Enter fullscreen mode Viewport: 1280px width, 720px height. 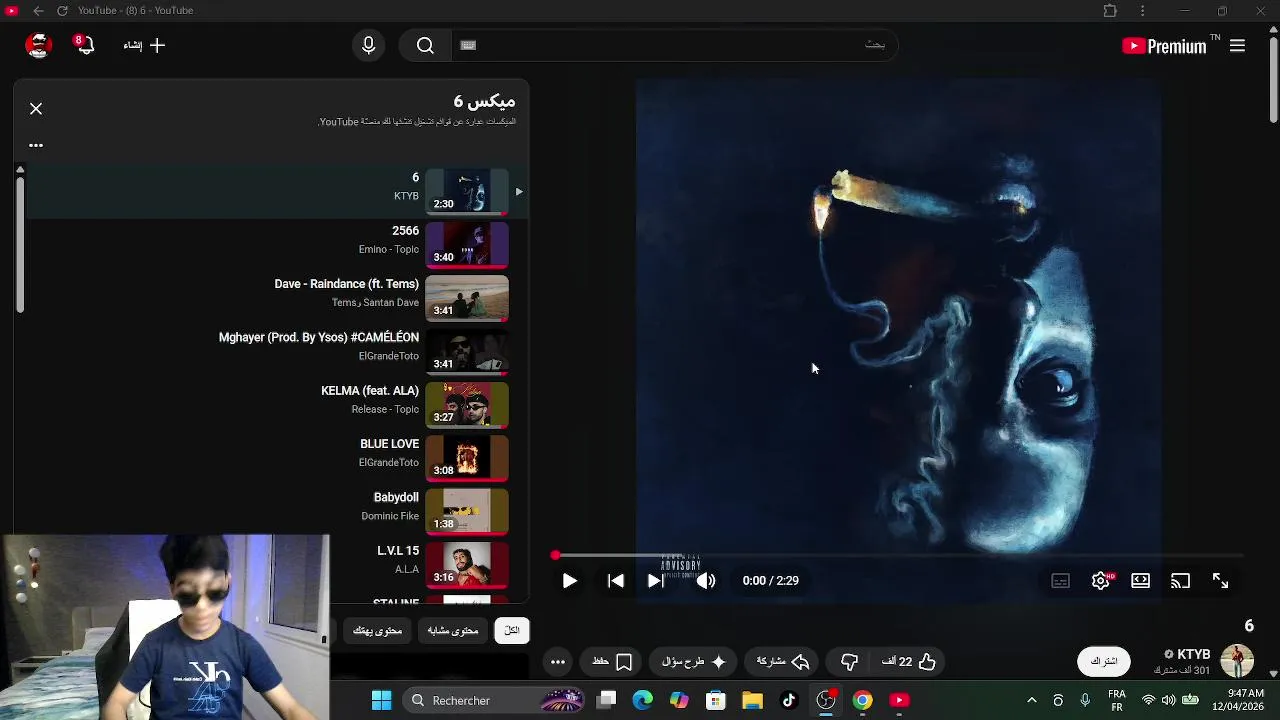click(1220, 581)
